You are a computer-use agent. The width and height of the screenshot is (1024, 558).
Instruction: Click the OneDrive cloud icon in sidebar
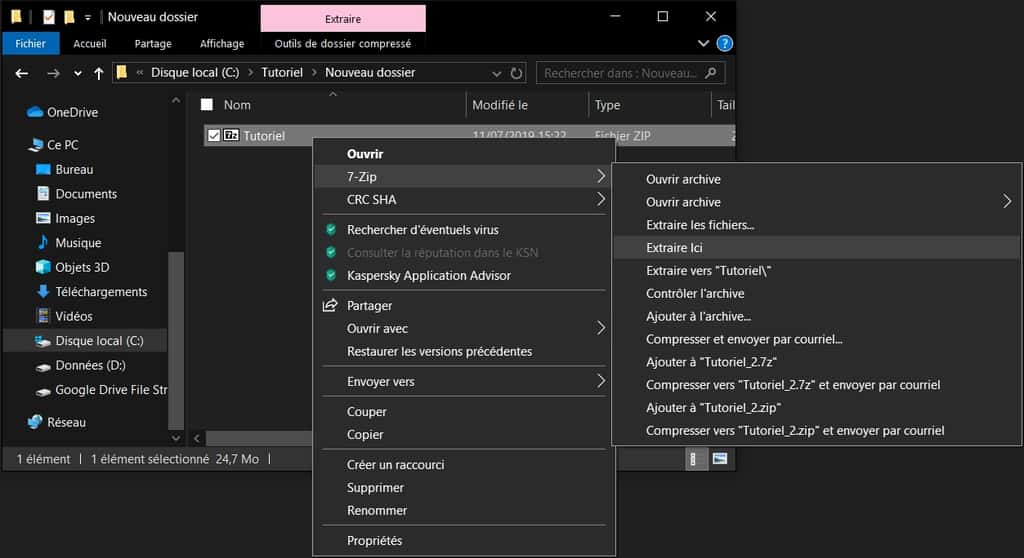35,112
